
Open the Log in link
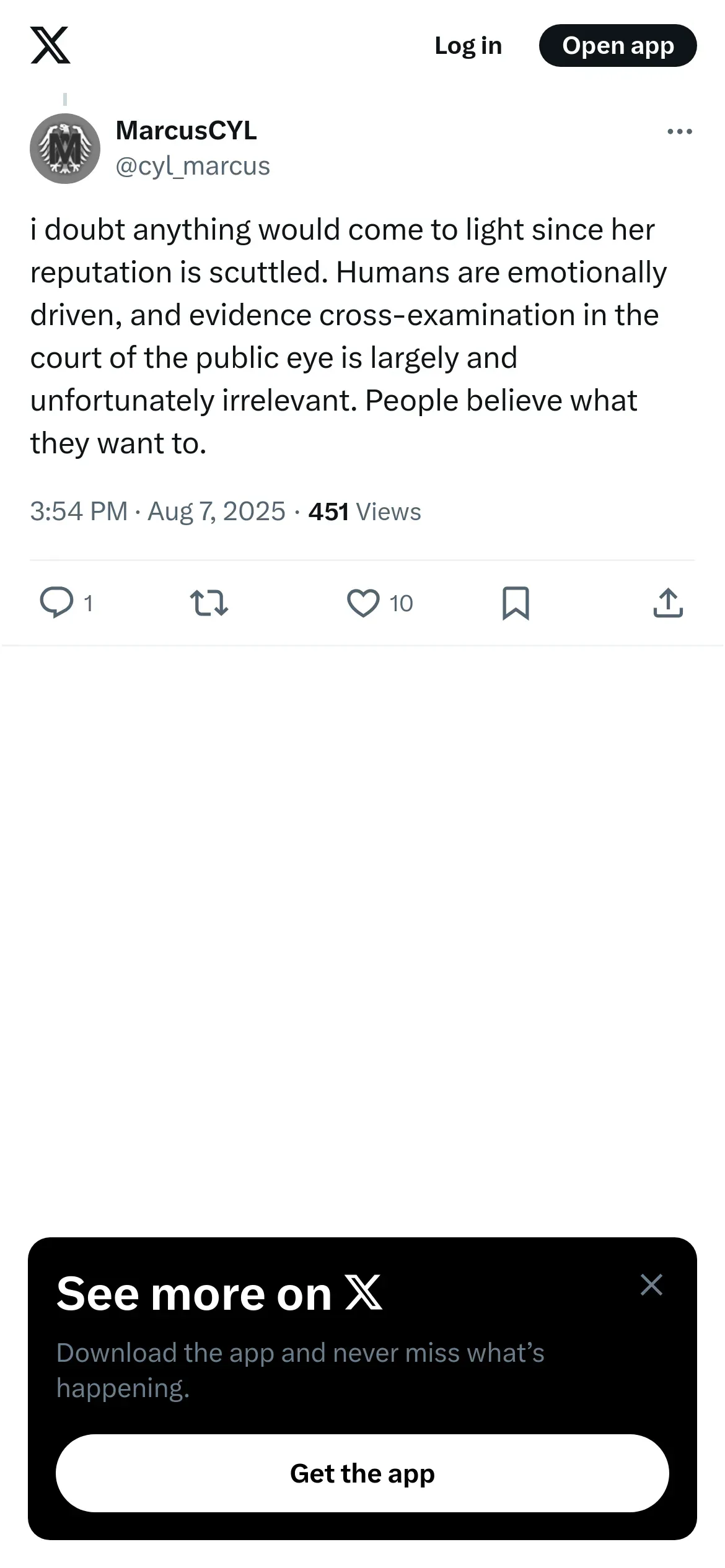[468, 45]
